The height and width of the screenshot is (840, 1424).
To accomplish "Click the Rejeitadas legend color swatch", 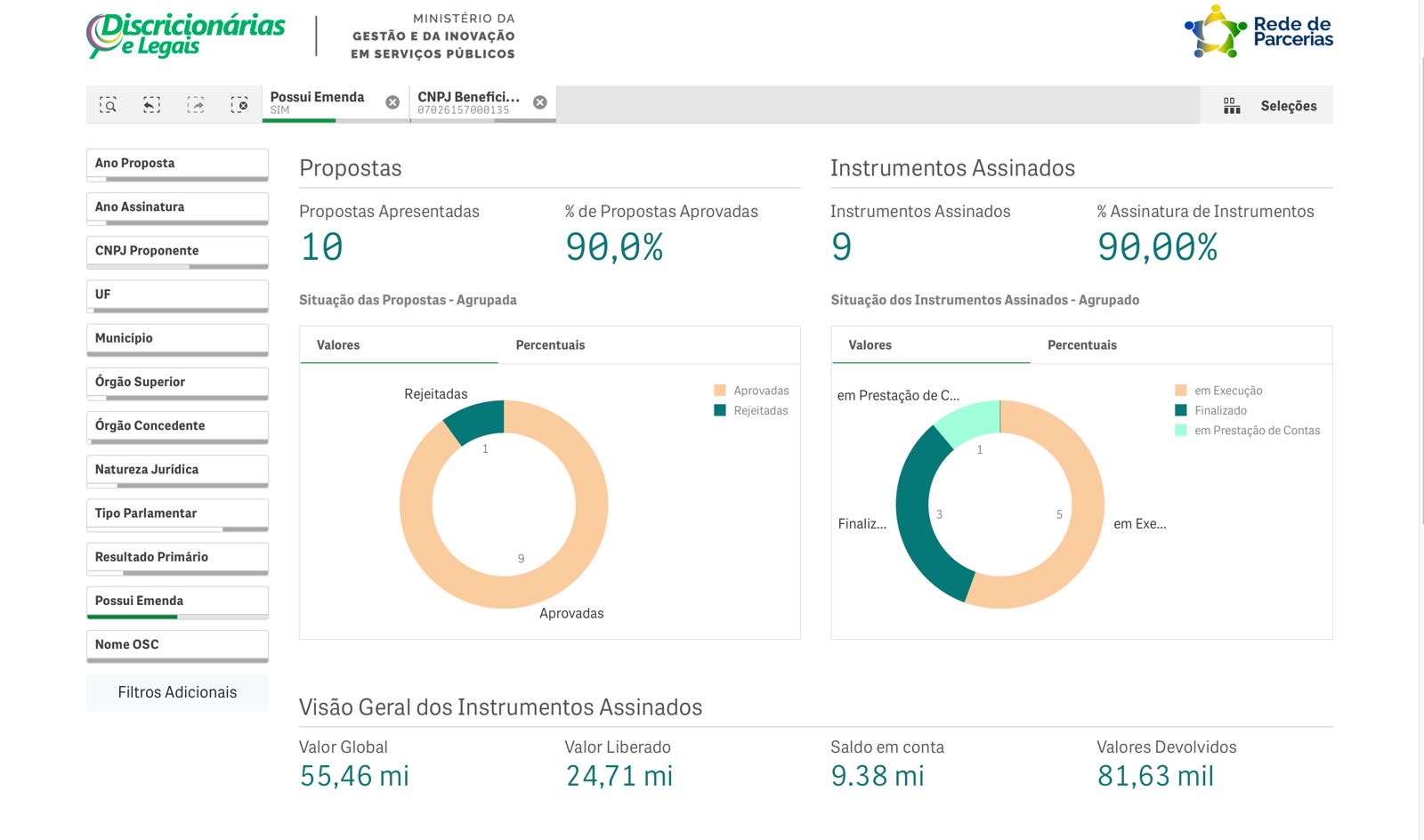I will [720, 410].
